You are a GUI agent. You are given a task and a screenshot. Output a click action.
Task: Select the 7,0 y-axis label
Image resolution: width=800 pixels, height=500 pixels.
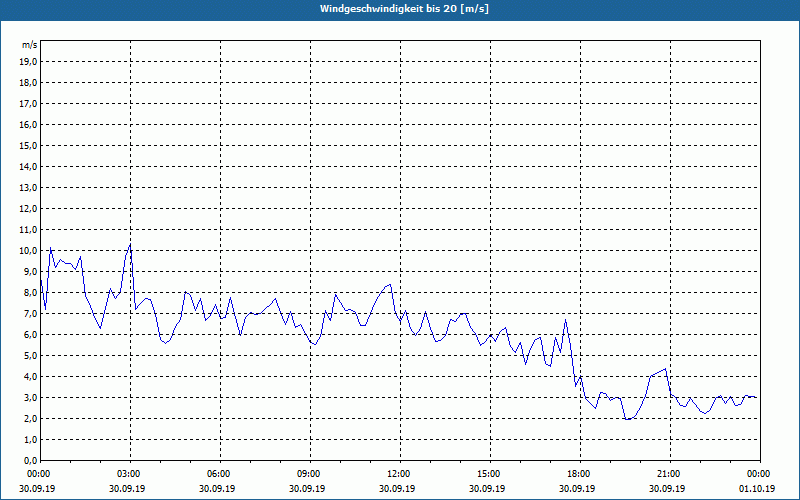pos(31,314)
